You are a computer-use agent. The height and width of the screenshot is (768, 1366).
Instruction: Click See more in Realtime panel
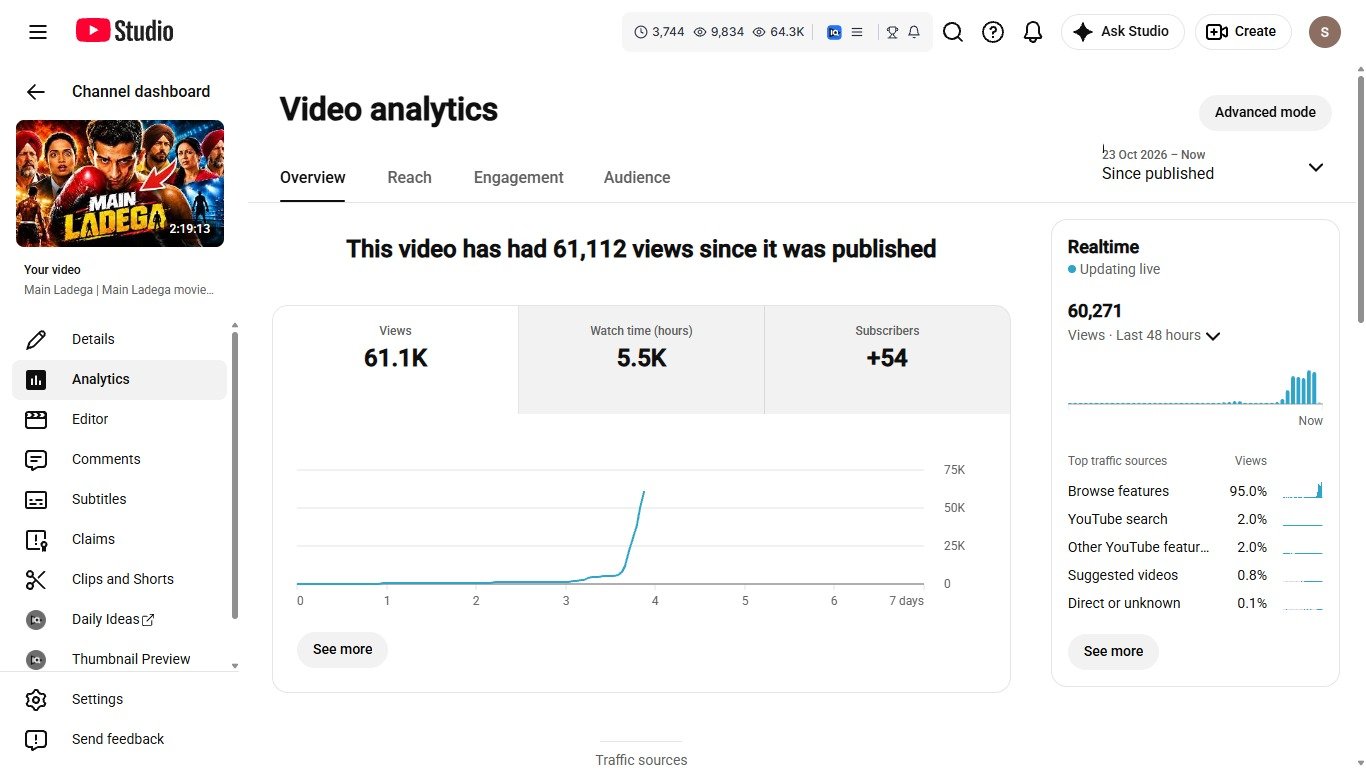click(1113, 651)
